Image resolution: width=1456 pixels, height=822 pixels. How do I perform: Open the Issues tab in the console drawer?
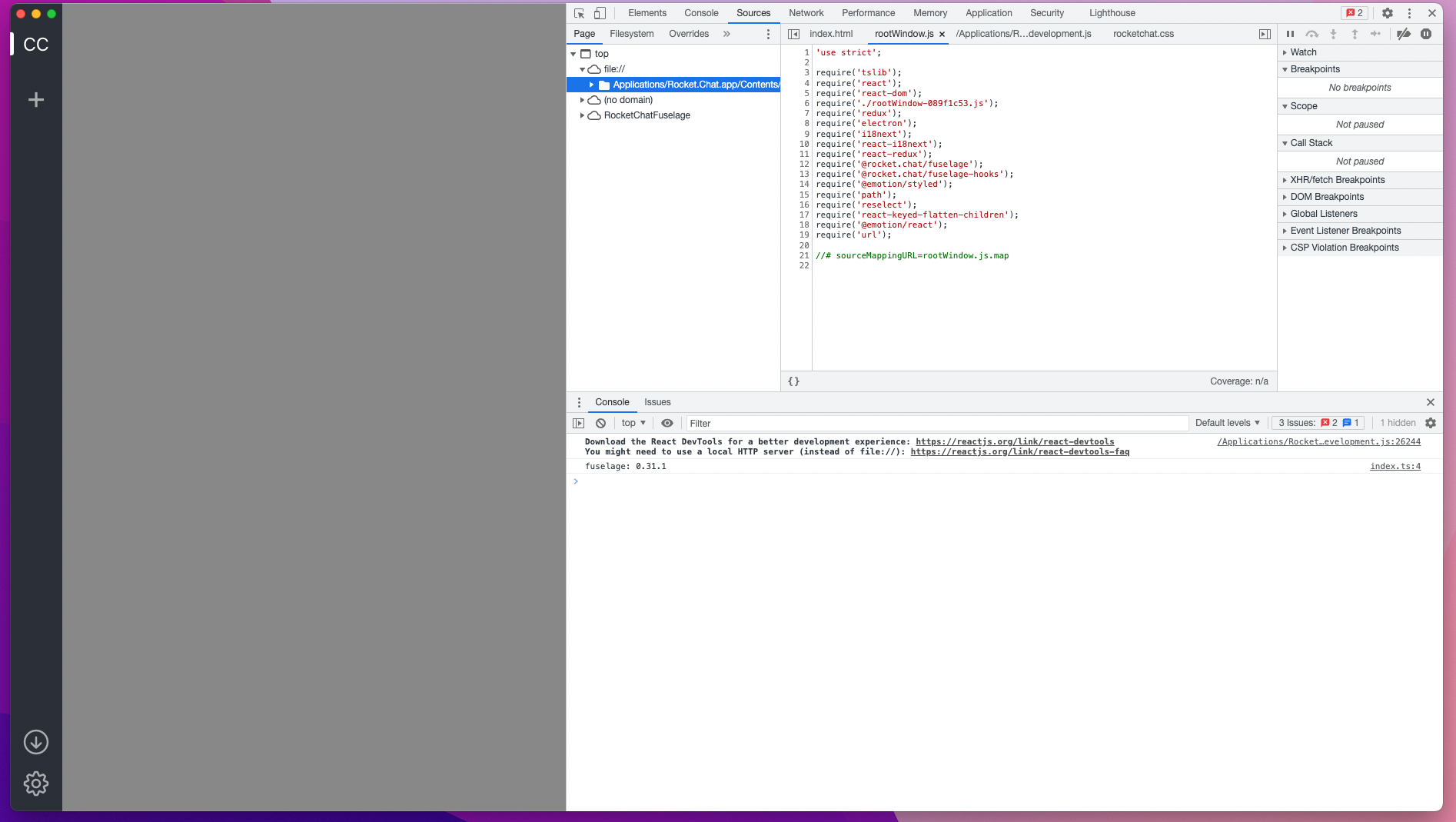[x=657, y=402]
